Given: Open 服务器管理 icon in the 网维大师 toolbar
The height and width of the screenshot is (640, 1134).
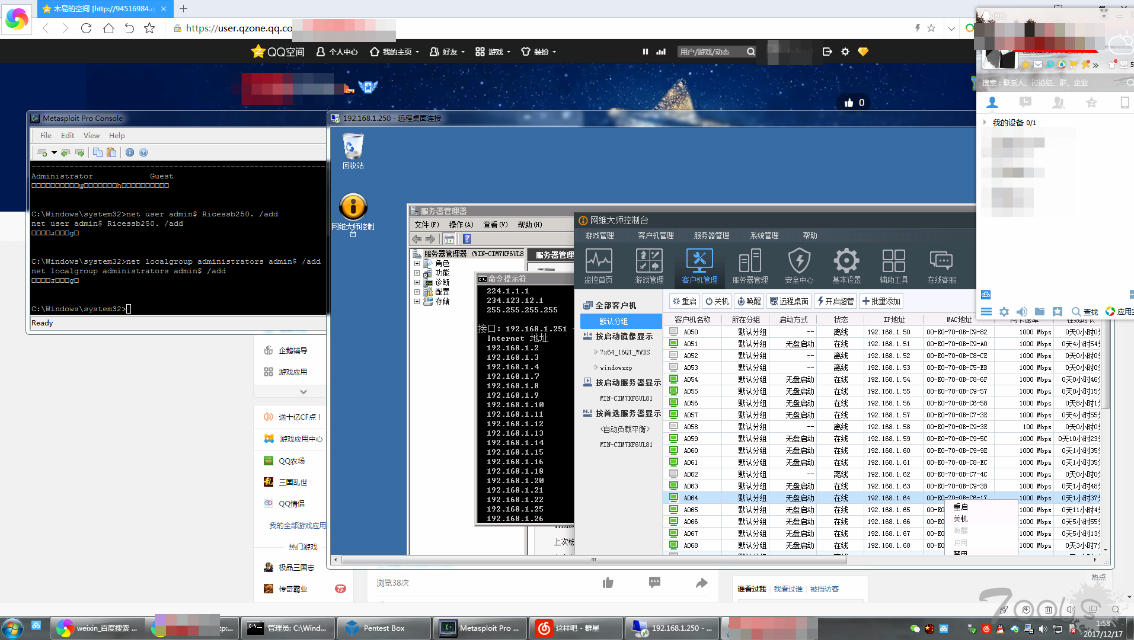Looking at the screenshot, I should [749, 265].
